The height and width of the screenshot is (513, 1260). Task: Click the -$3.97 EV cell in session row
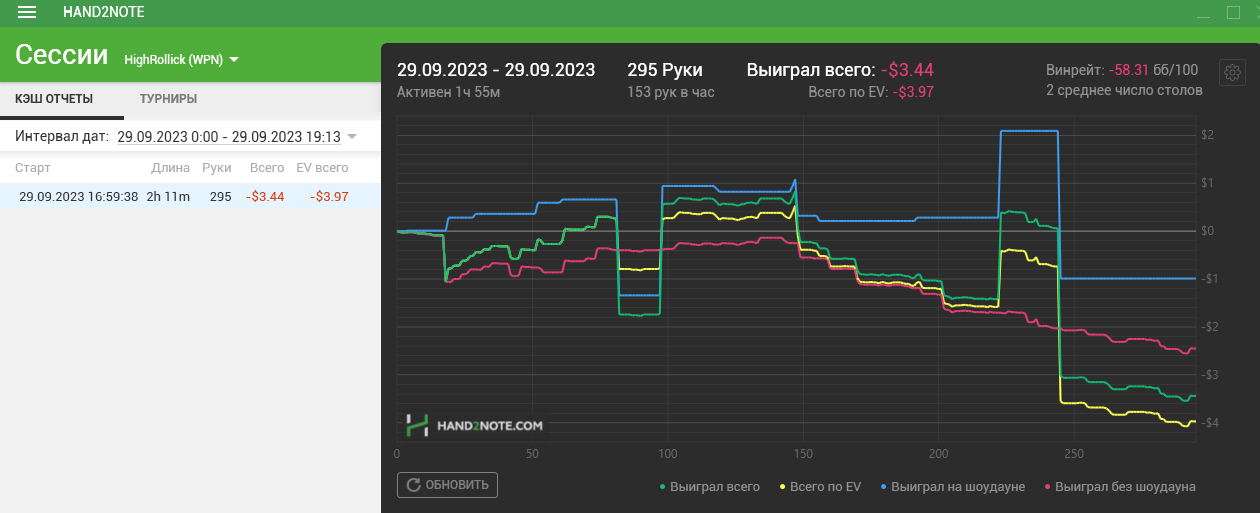click(x=329, y=197)
